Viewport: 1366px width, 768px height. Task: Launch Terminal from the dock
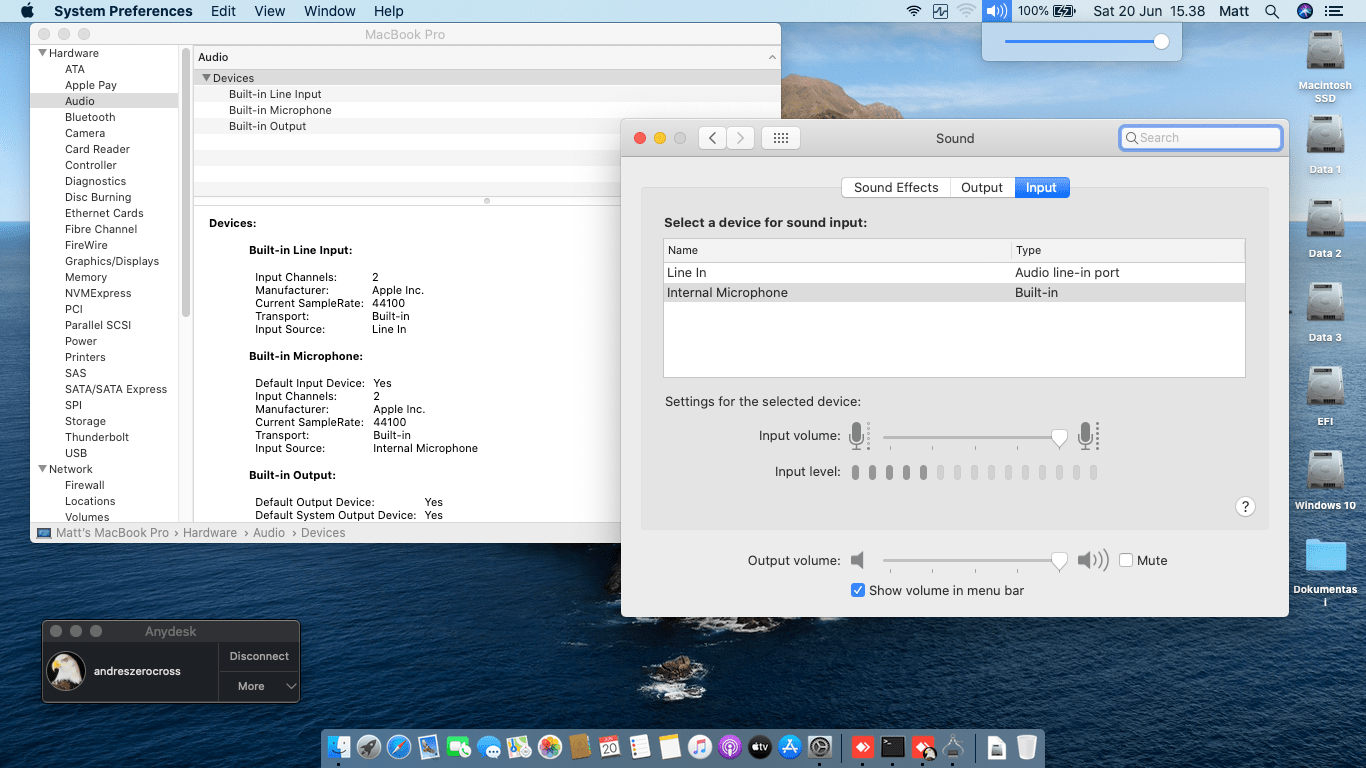(893, 747)
